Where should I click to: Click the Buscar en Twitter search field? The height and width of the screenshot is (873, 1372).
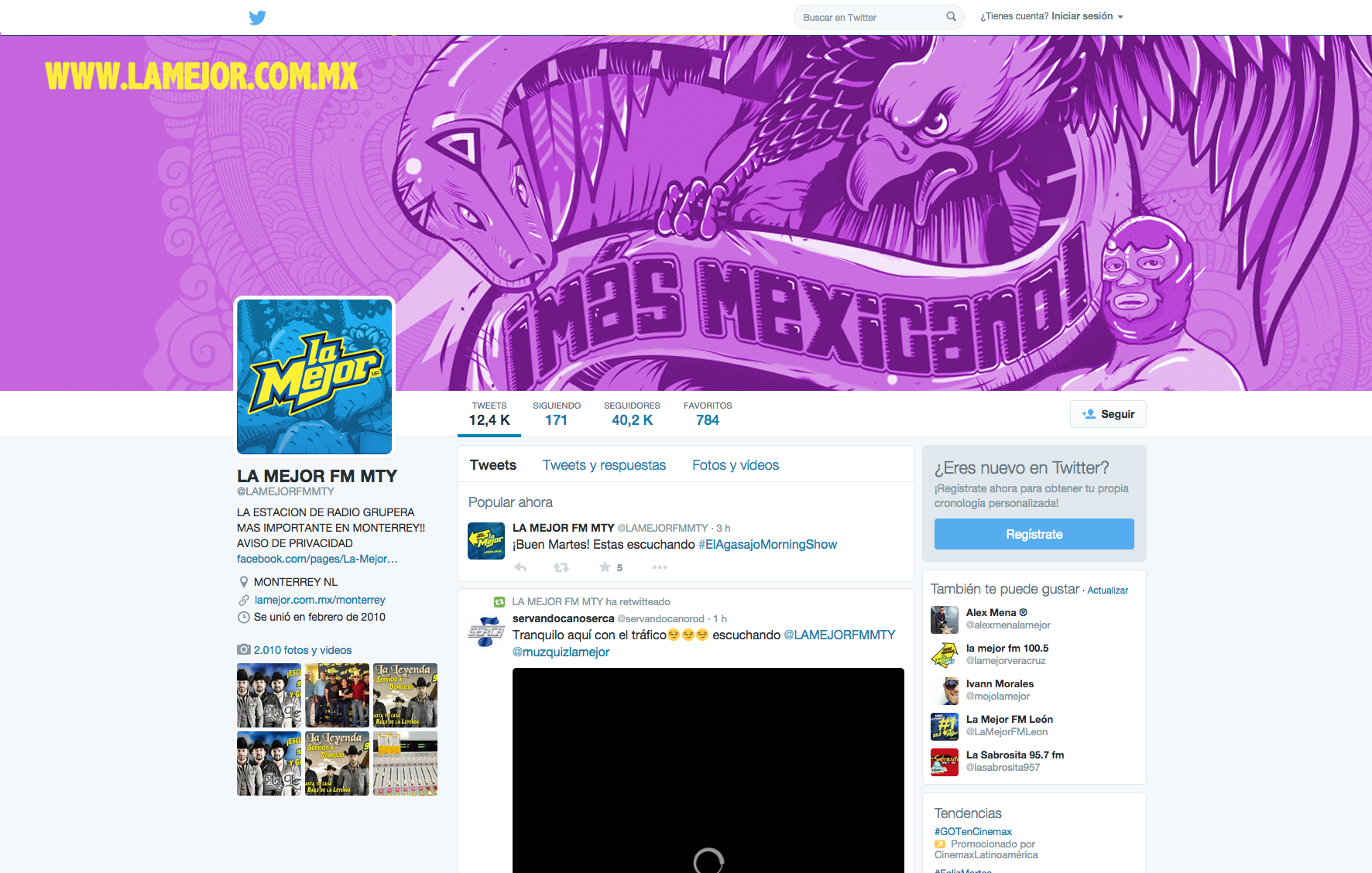879,17
